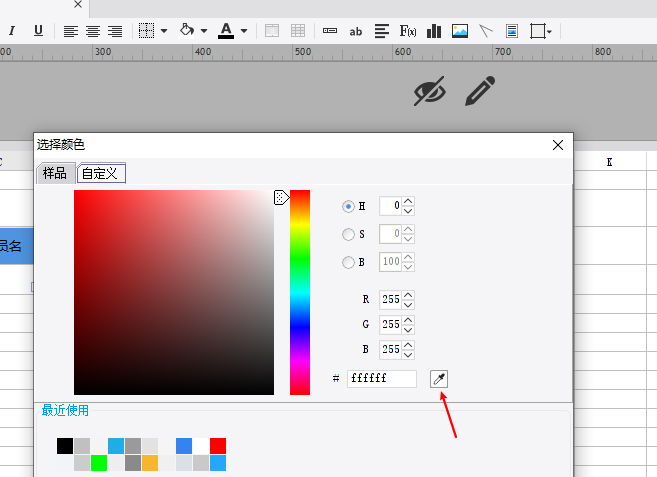Image resolution: width=657 pixels, height=477 pixels.
Task: Decrease H value with down arrow
Action: pos(408,211)
